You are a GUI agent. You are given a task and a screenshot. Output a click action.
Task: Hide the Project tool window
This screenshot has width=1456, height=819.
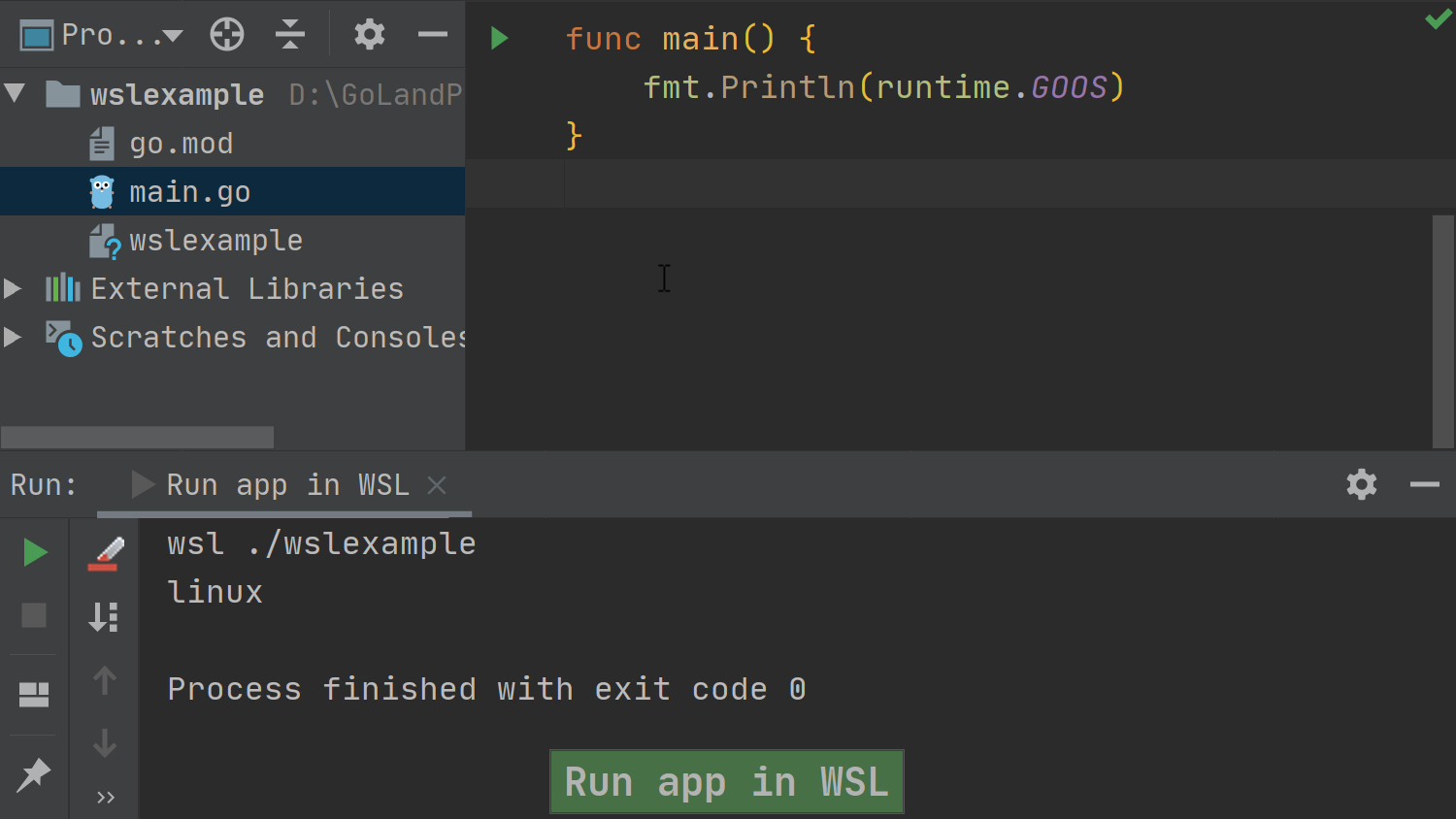click(x=433, y=35)
